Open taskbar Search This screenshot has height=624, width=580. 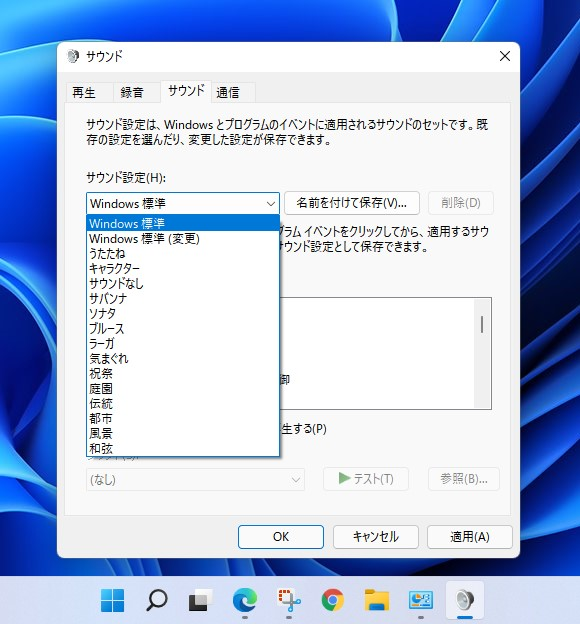[156, 600]
